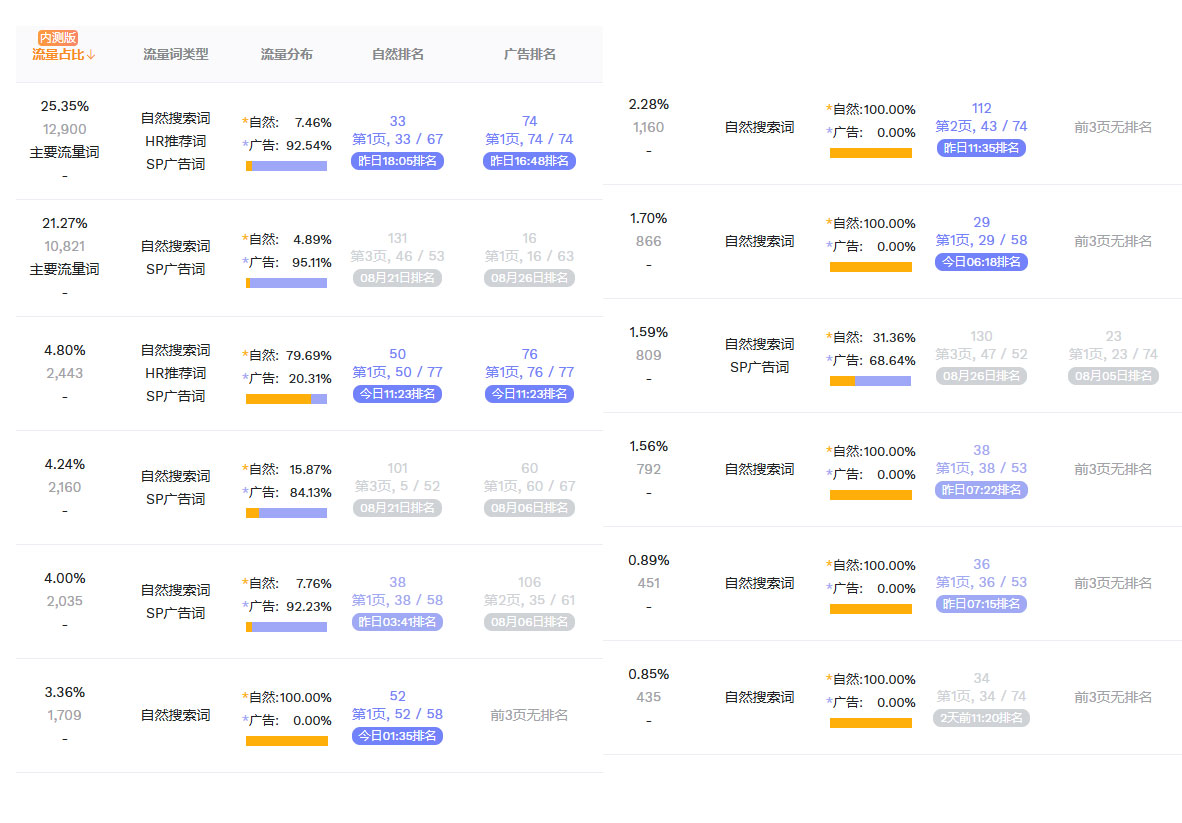Click the distribution bar for 79.69% natural
The height and width of the screenshot is (823, 1182).
click(x=287, y=399)
